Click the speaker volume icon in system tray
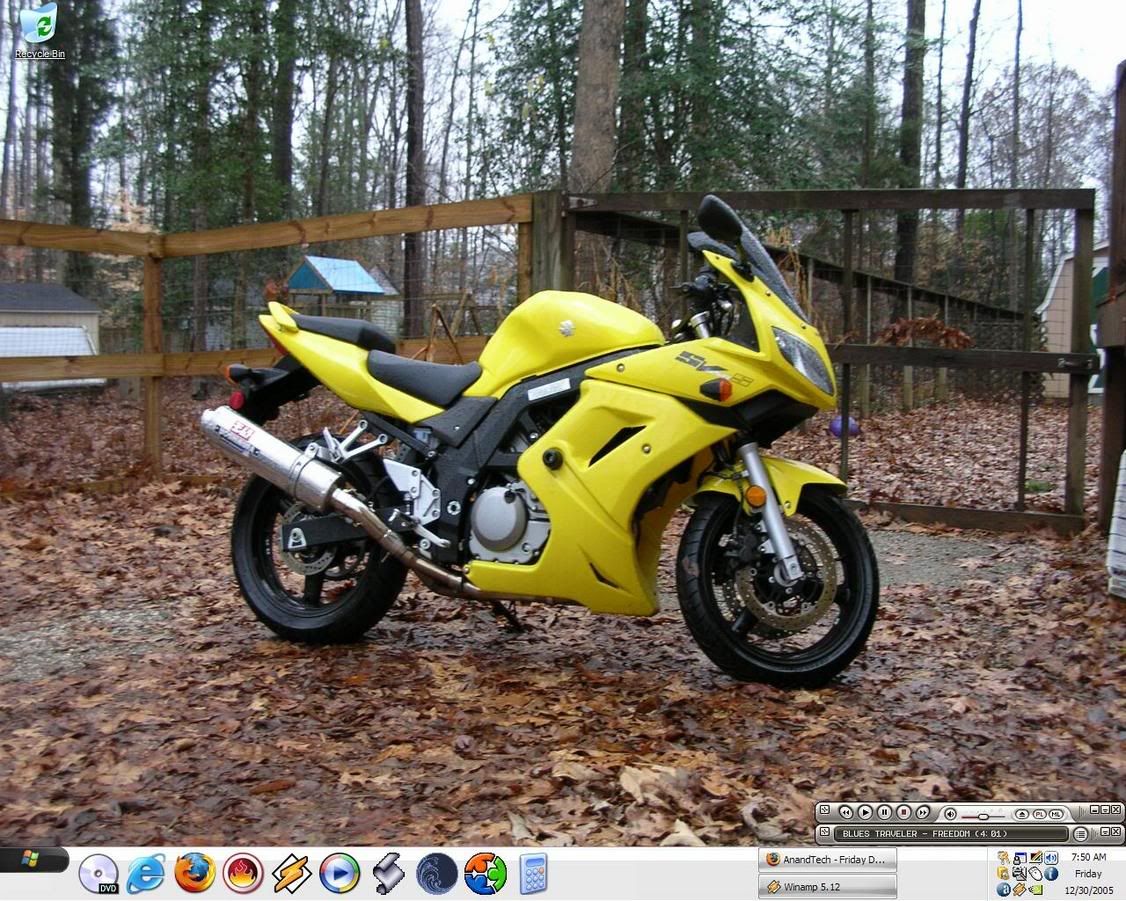This screenshot has height=901, width=1126. pos(1050,858)
